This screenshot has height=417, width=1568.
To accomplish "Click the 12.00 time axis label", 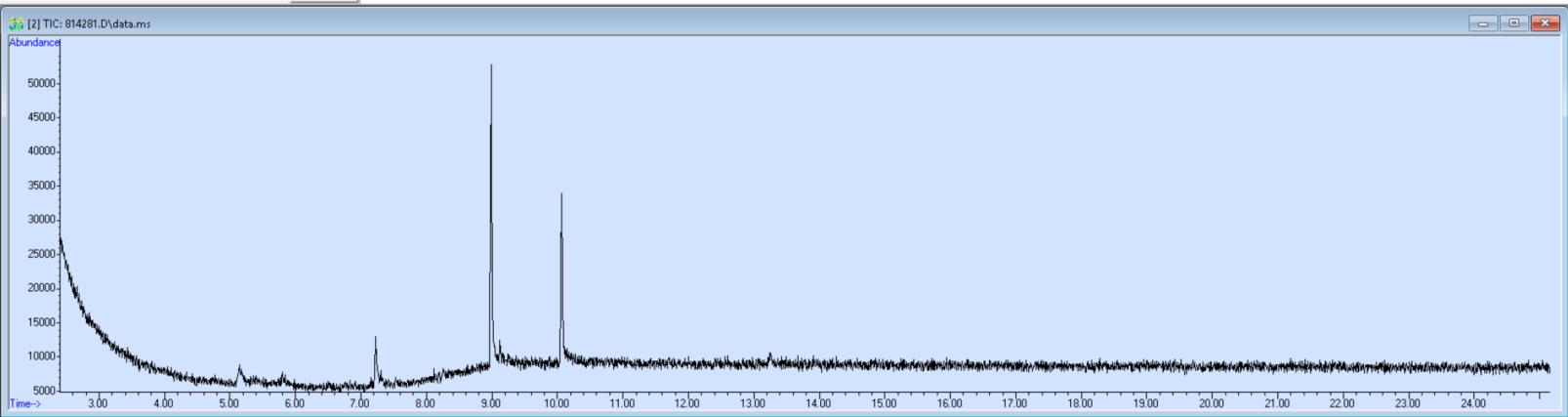I will point(687,403).
